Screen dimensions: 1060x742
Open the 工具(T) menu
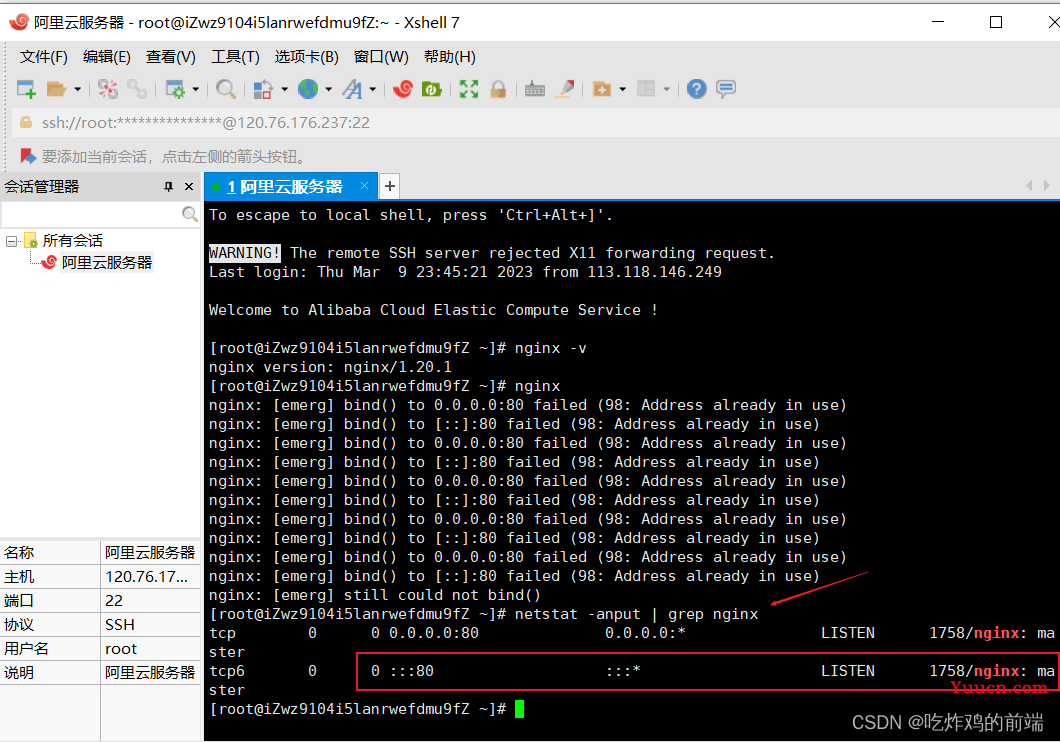tap(235, 57)
